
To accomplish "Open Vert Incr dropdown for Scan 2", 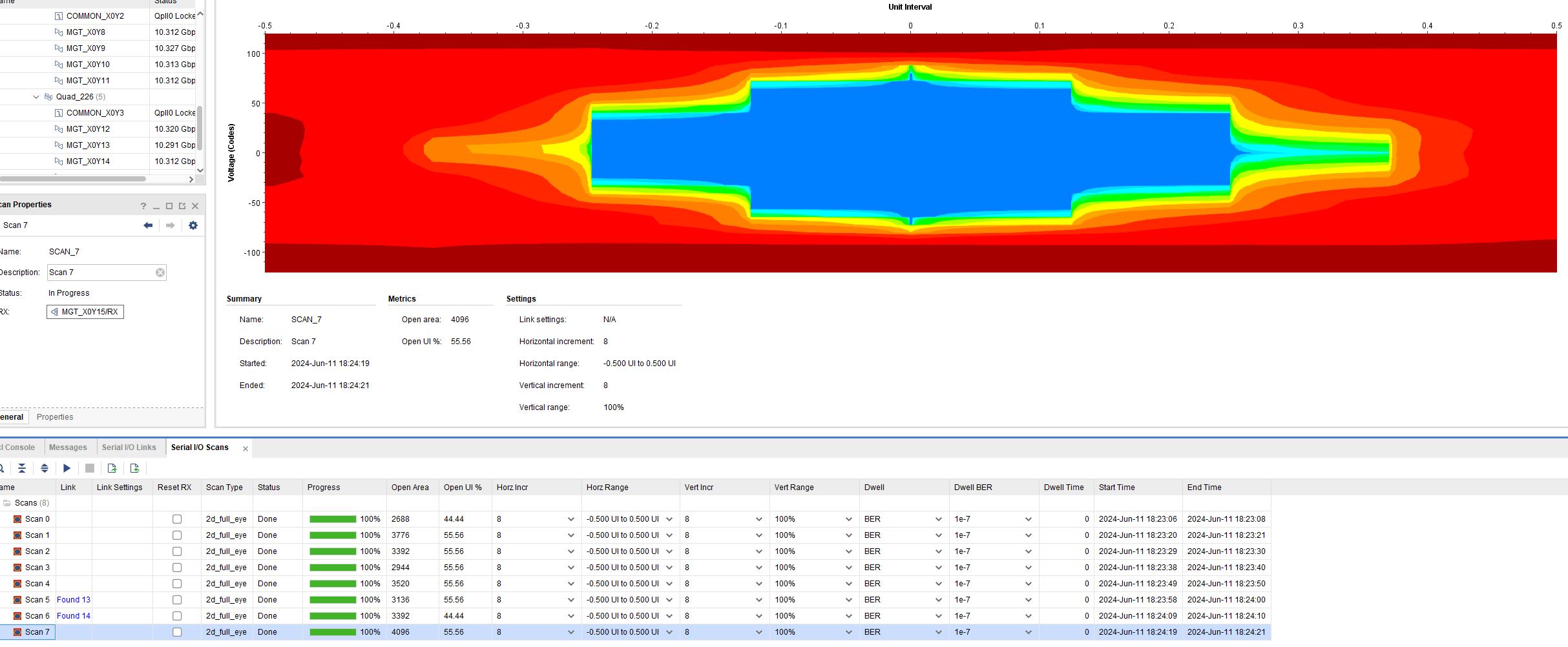I will click(x=759, y=551).
